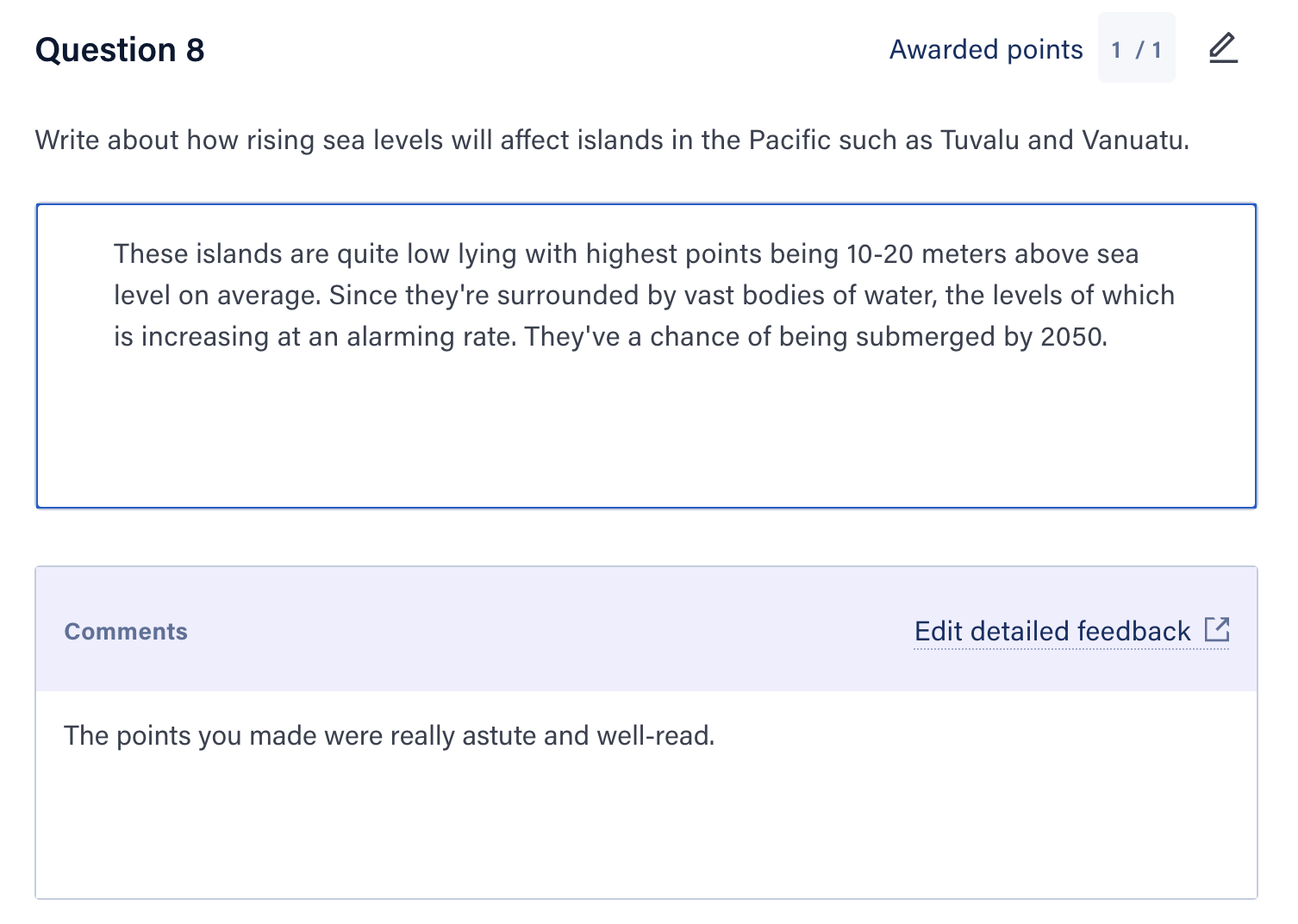This screenshot has width=1298, height=924.
Task: Click the awarded score number 1
Action: pos(1116,50)
